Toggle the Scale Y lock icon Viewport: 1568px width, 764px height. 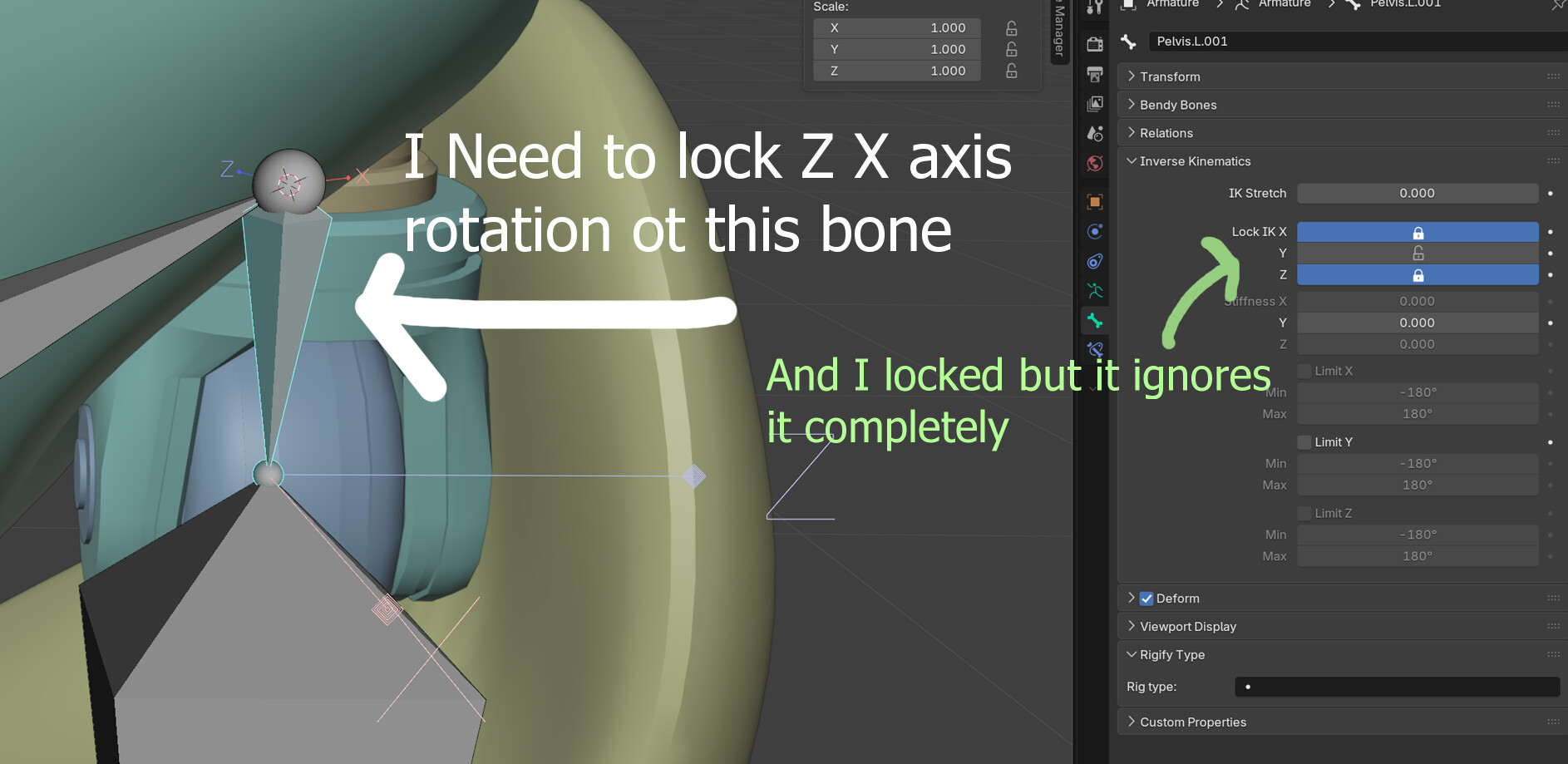pos(1012,50)
